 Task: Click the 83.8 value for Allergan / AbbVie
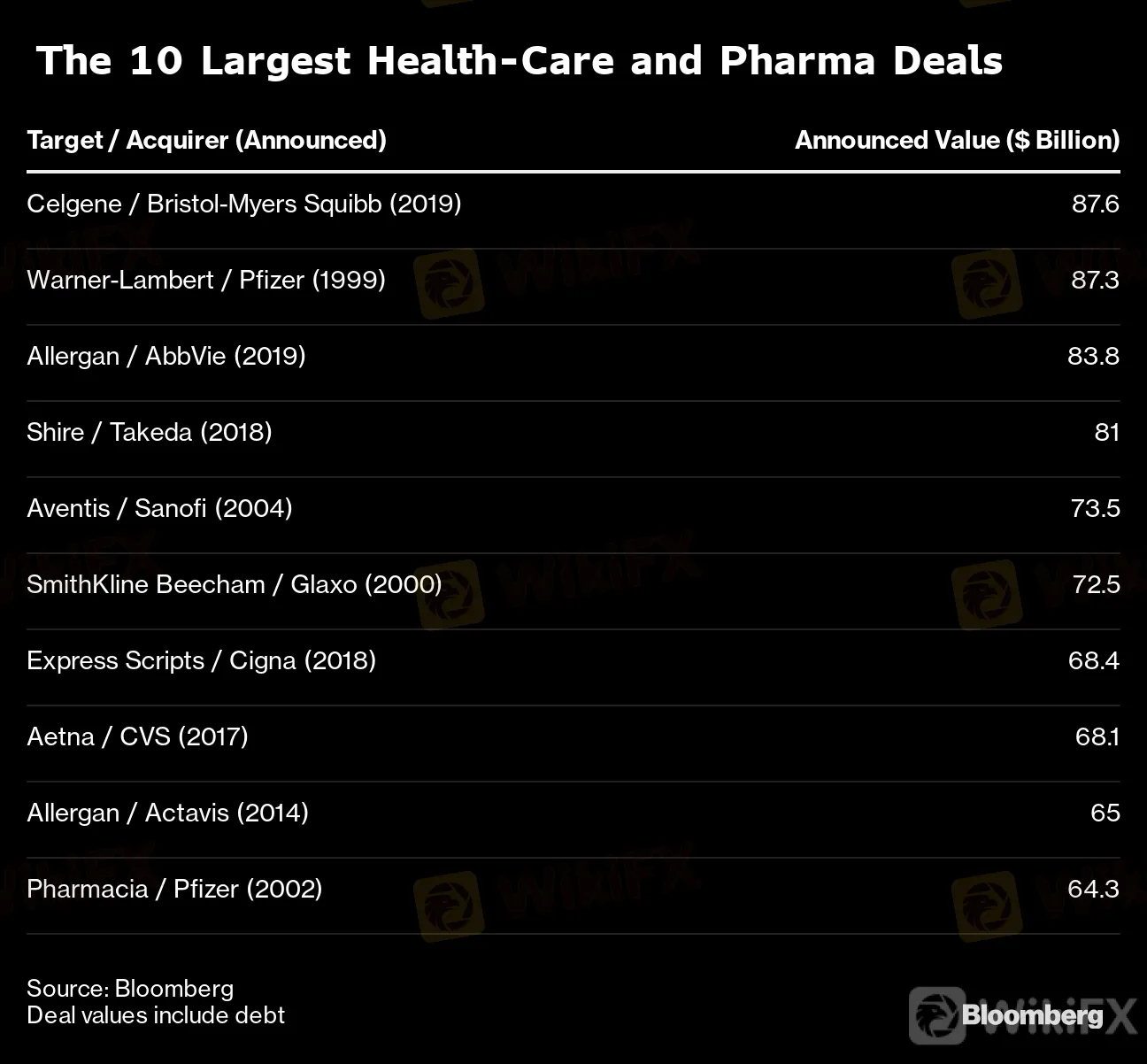tap(1093, 357)
